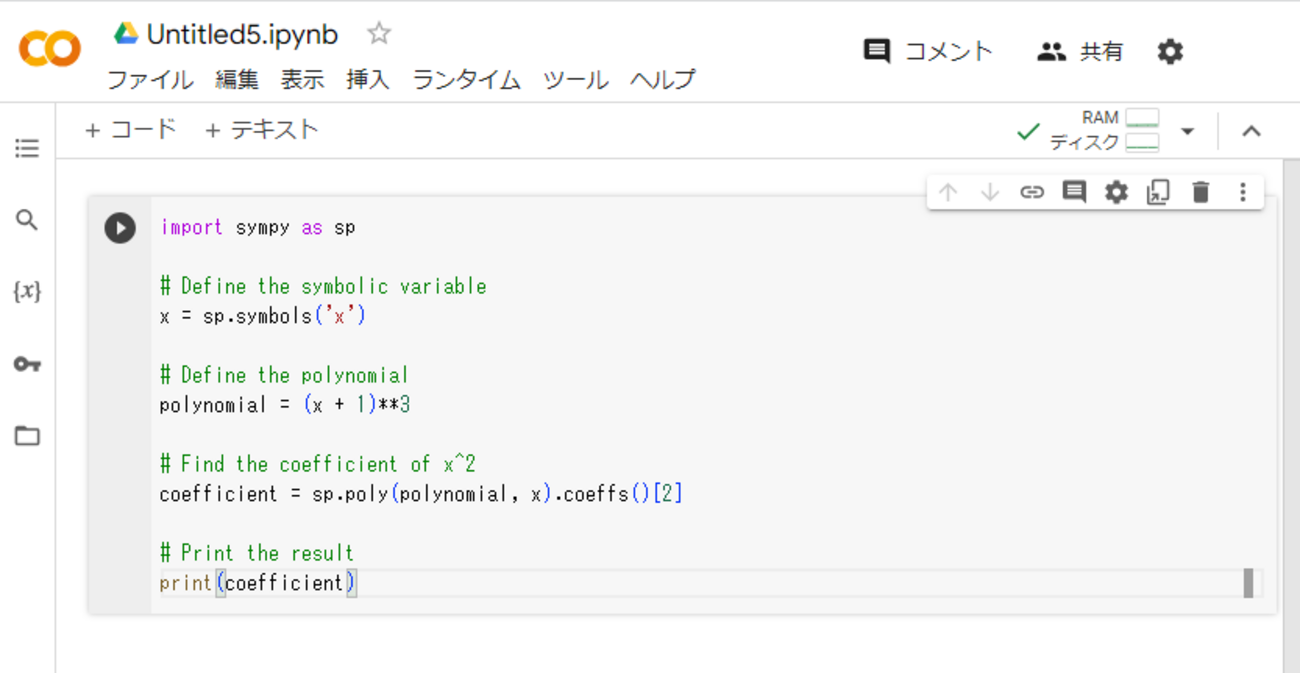1300x673 pixels.
Task: Check the disk usage indicator bar
Action: (1142, 142)
